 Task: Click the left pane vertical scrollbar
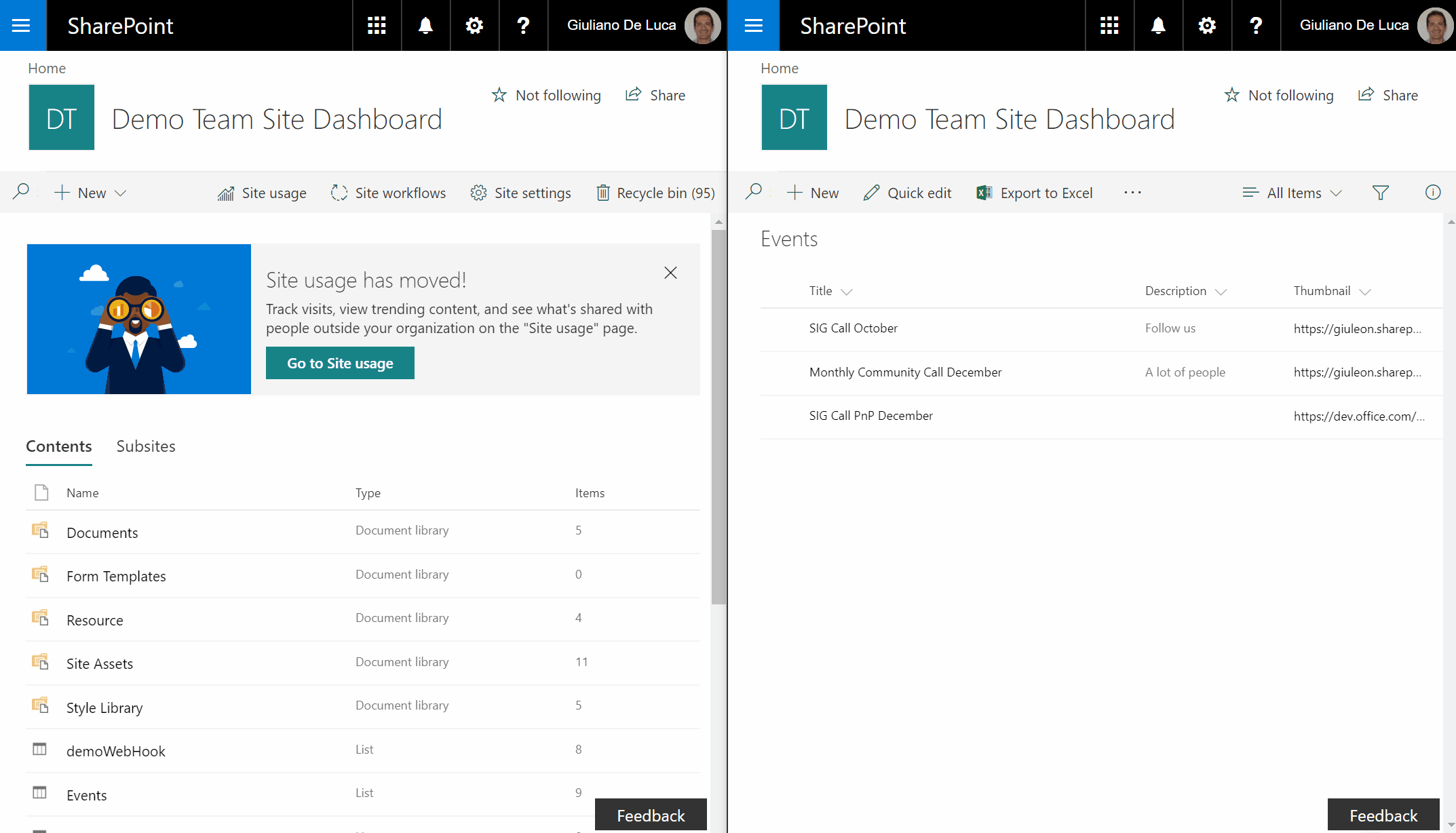719,417
